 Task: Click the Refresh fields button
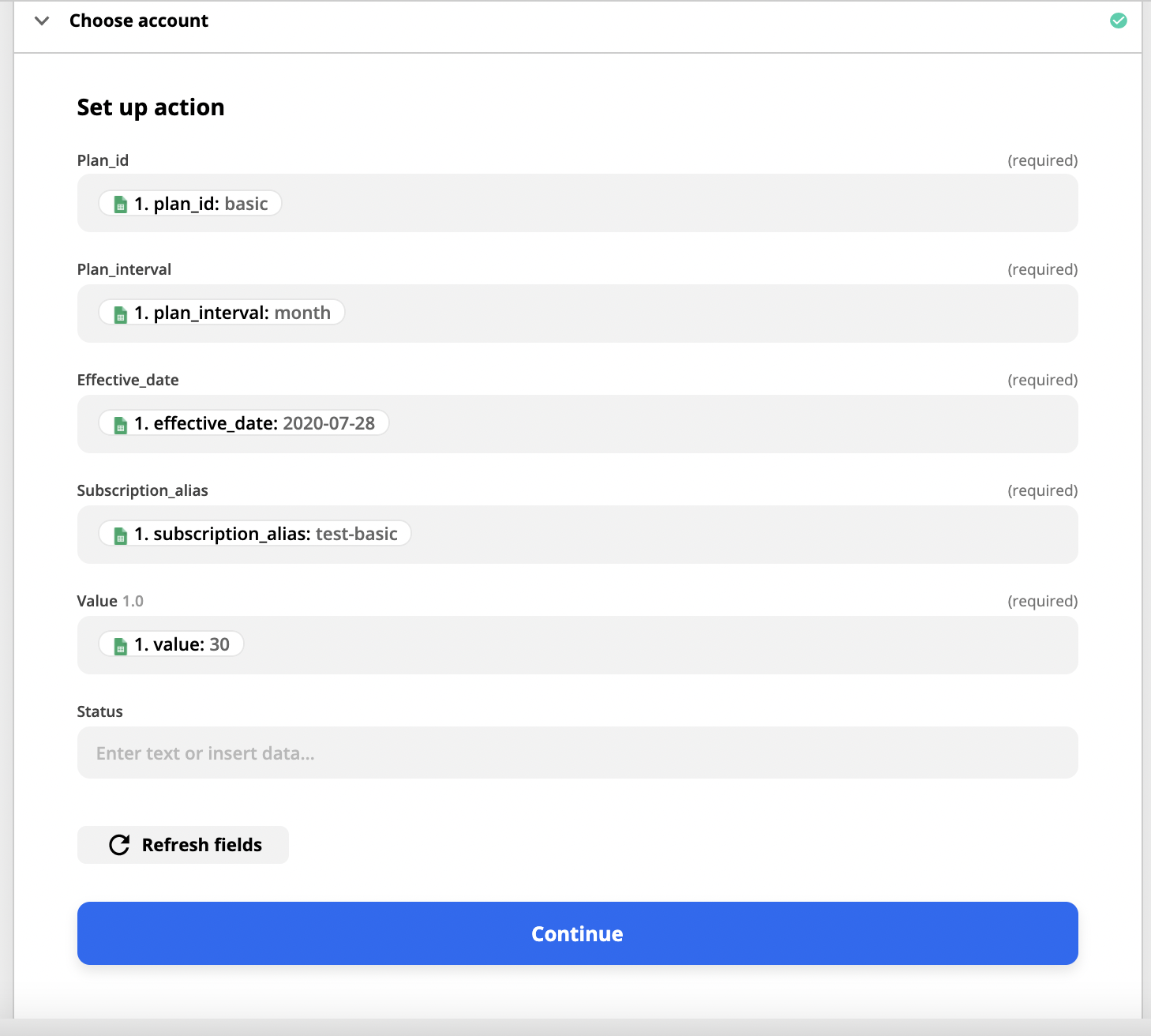coord(183,845)
